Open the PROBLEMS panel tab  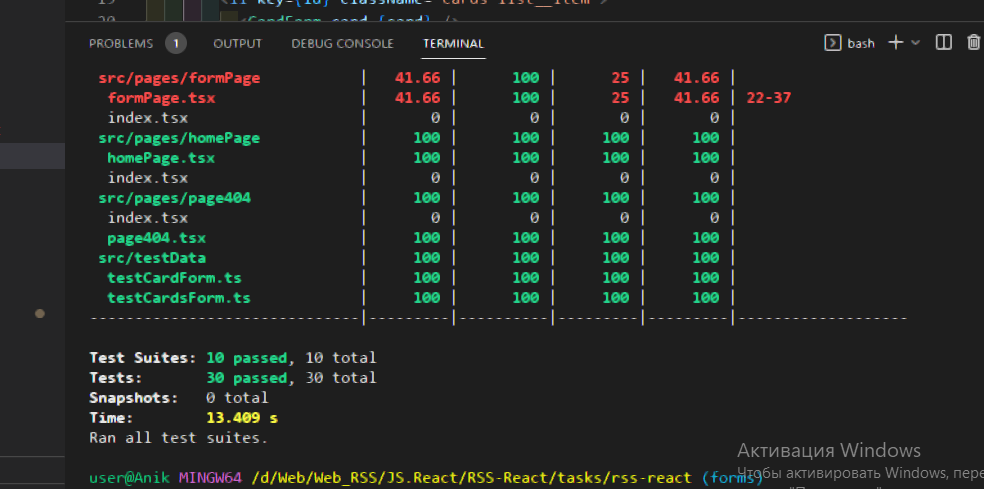pyautogui.click(x=121, y=43)
